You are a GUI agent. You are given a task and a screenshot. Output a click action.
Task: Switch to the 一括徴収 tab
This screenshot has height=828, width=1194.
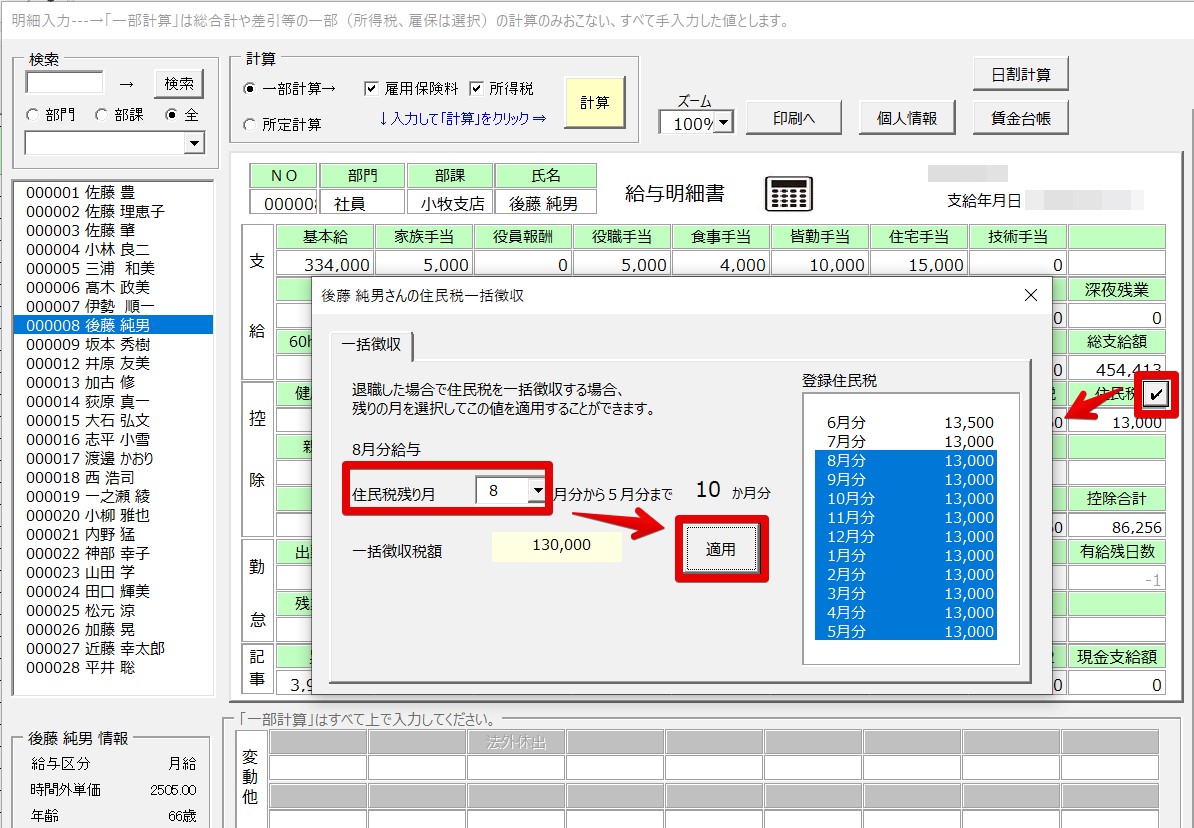point(371,344)
